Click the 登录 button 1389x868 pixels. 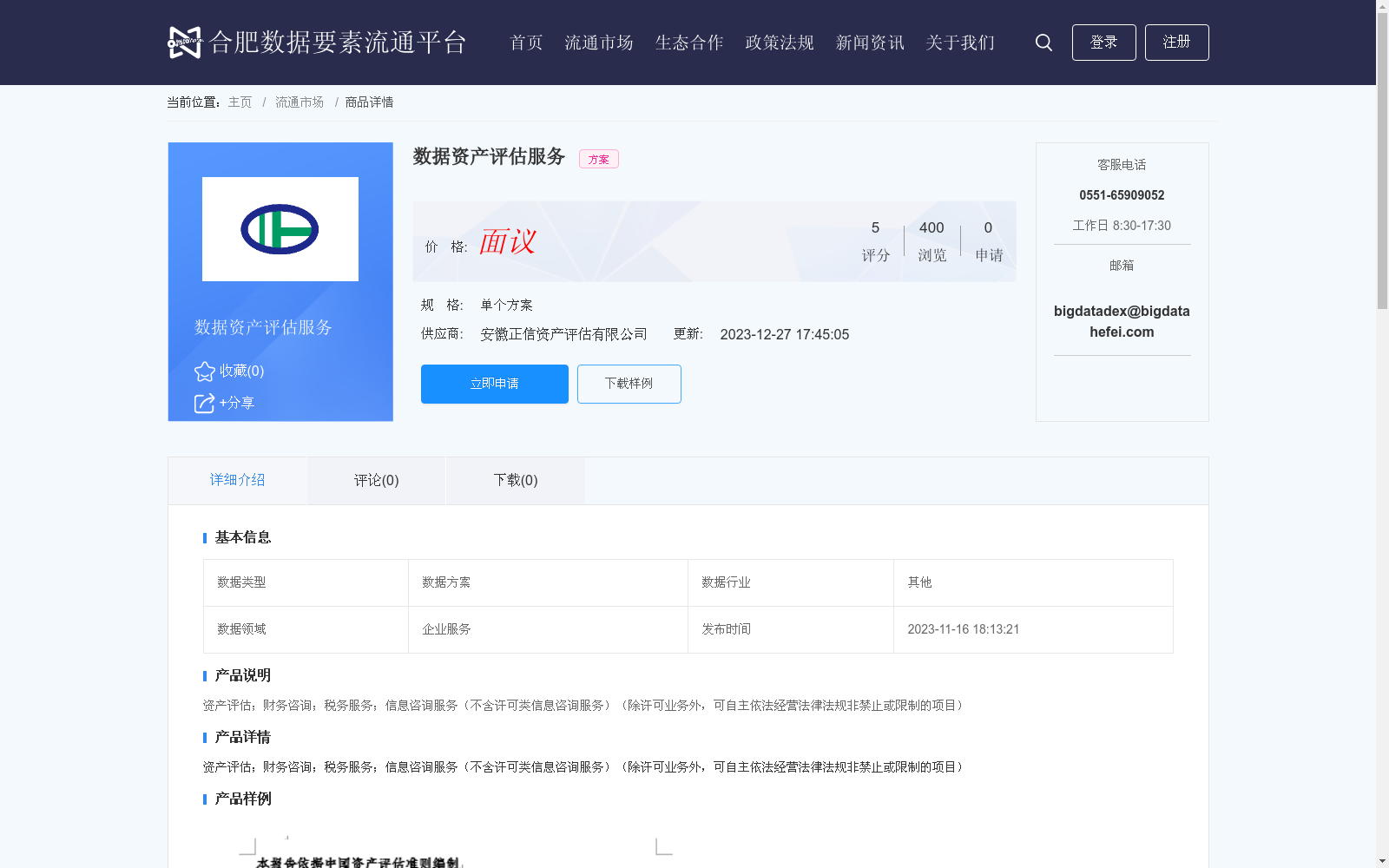pyautogui.click(x=1104, y=43)
